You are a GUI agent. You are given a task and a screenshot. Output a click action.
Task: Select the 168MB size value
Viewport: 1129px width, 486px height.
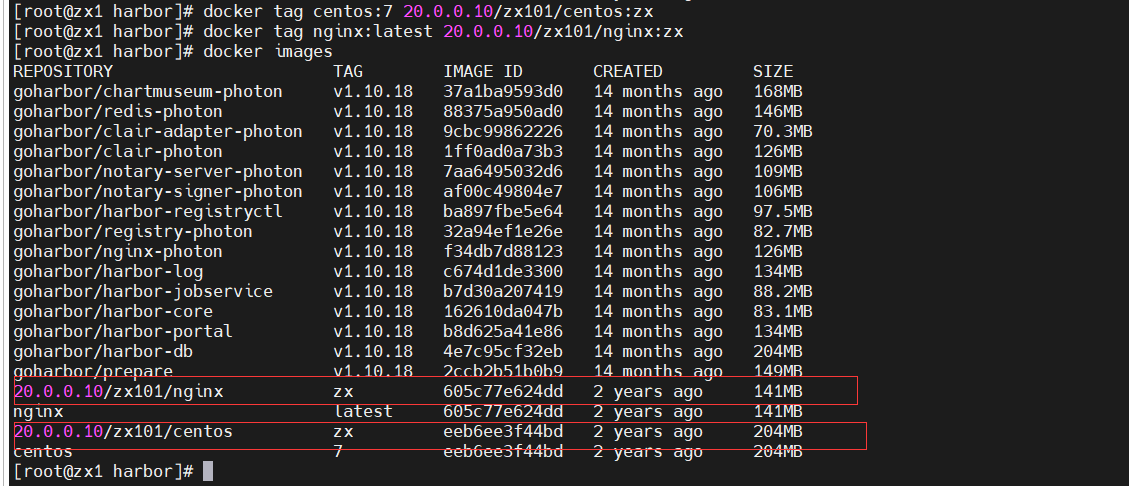778,92
